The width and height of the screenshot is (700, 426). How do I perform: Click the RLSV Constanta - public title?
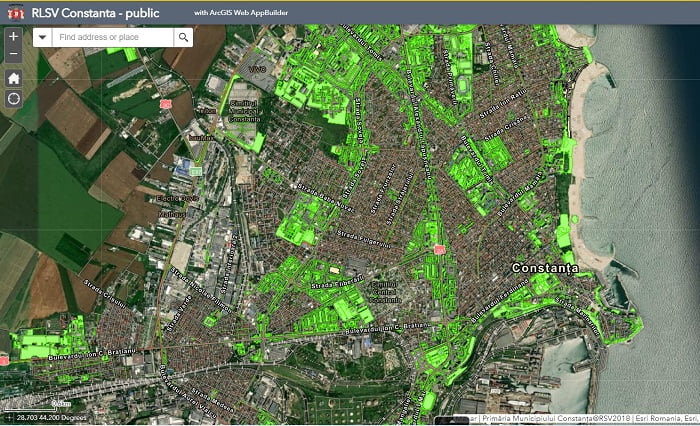[95, 13]
